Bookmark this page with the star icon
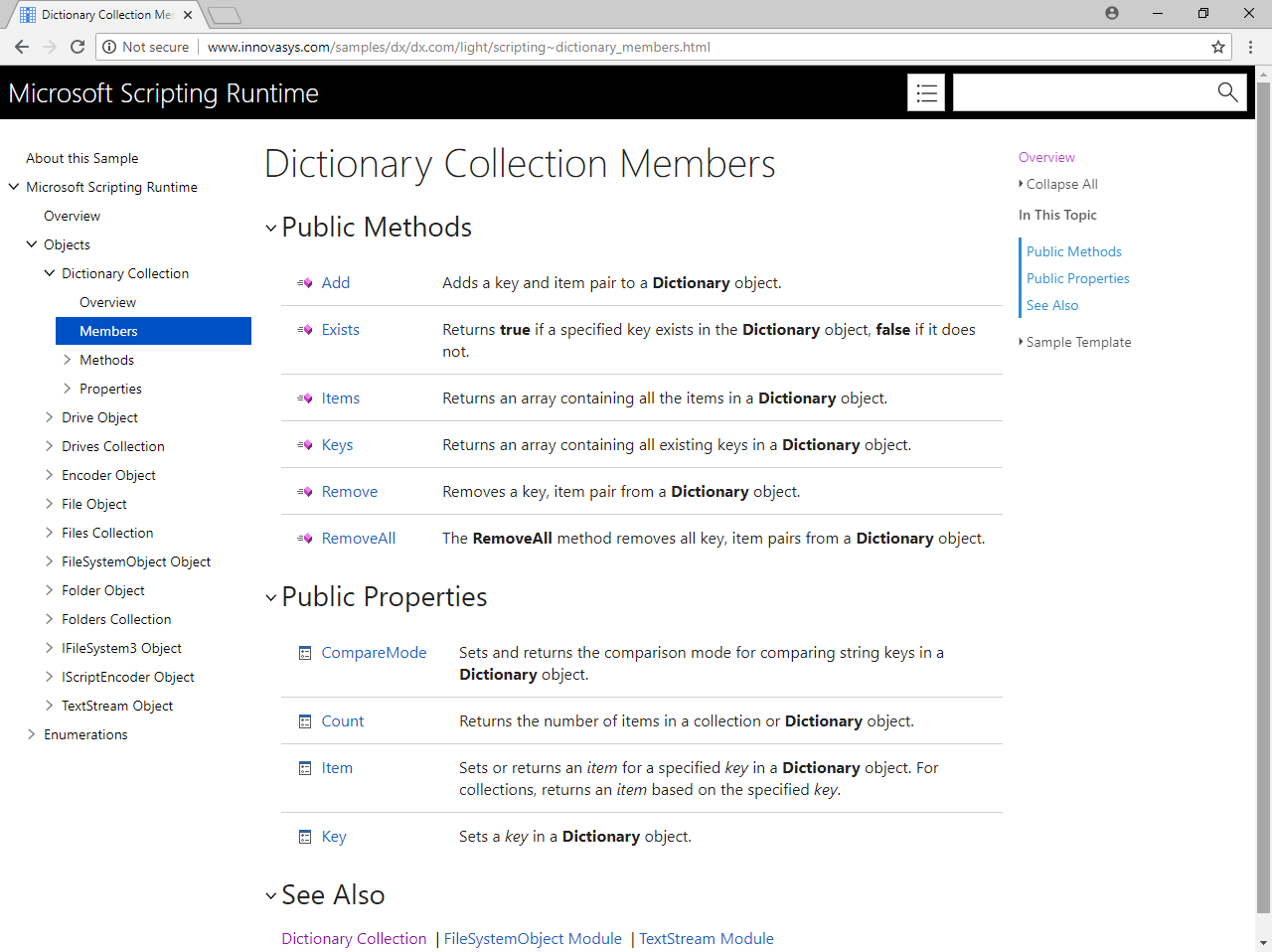1272x952 pixels. [1218, 47]
